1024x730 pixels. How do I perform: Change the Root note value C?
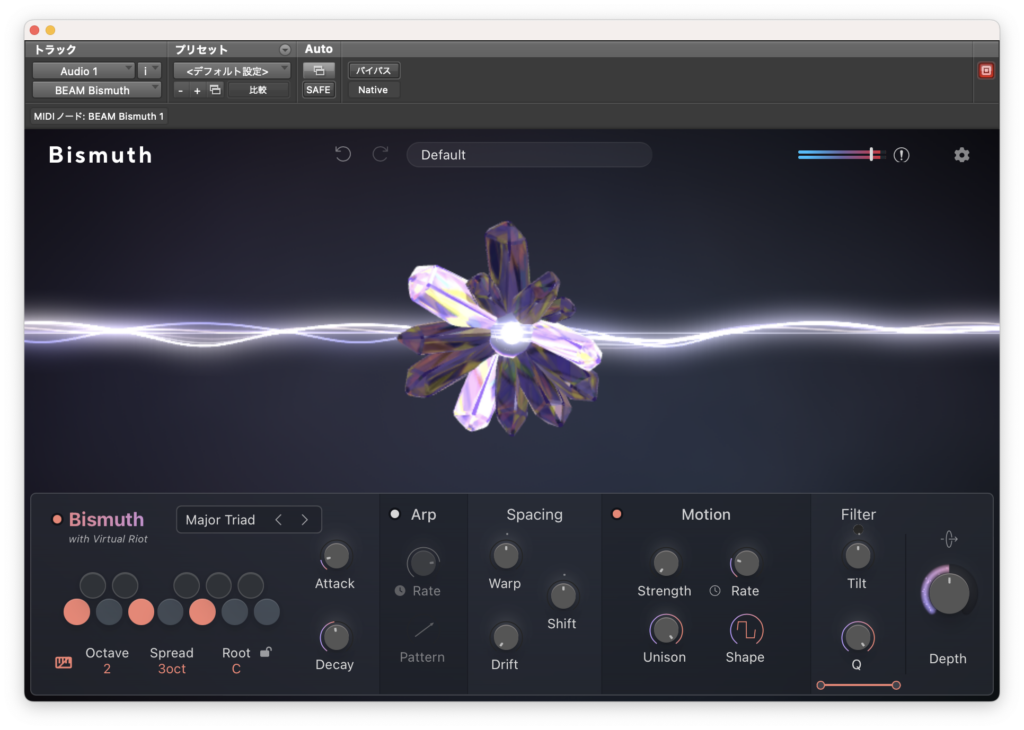coord(236,669)
